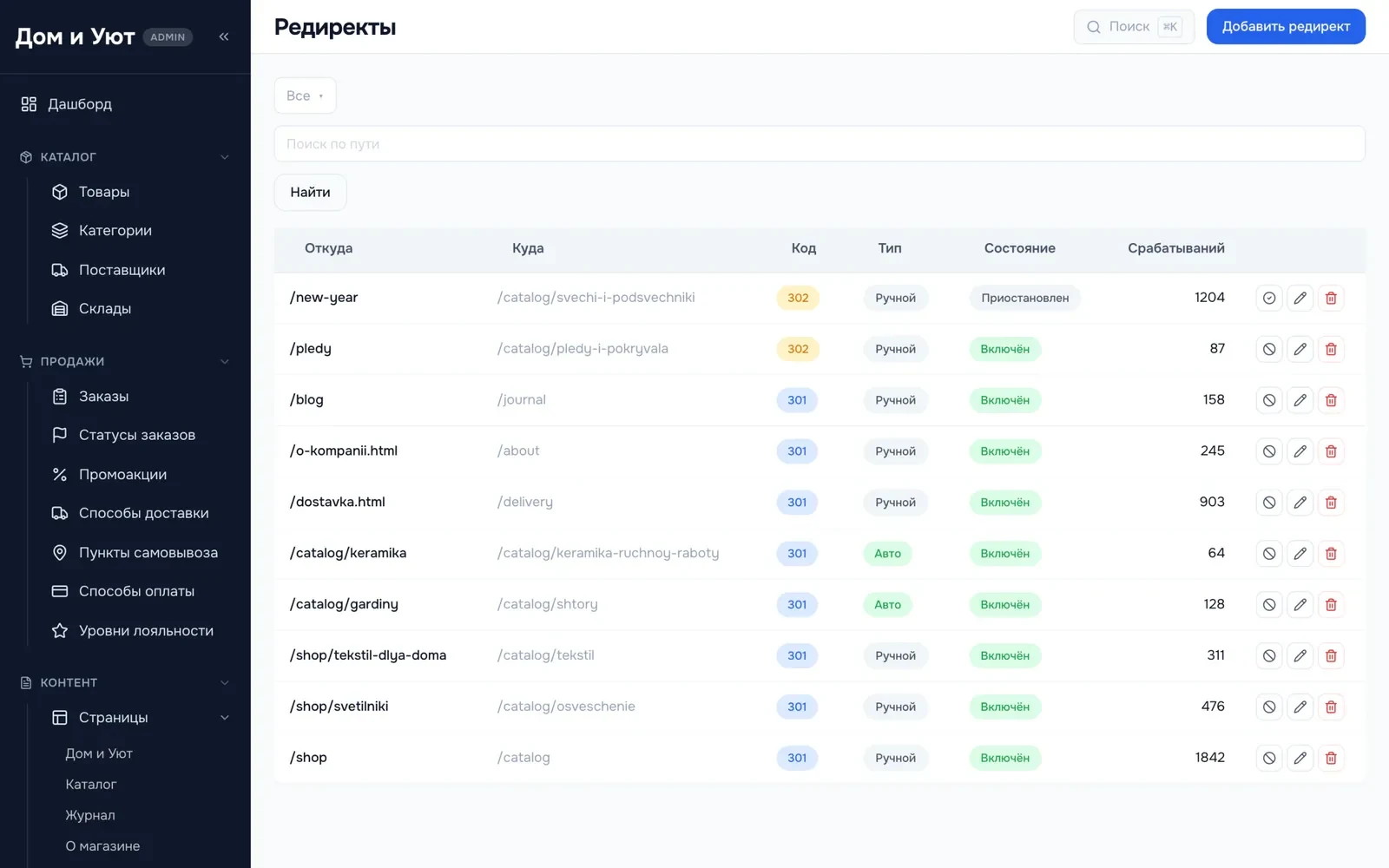1389x868 pixels.
Task: Edit the /catalog/keramika redirect pencil icon
Action: [1300, 554]
